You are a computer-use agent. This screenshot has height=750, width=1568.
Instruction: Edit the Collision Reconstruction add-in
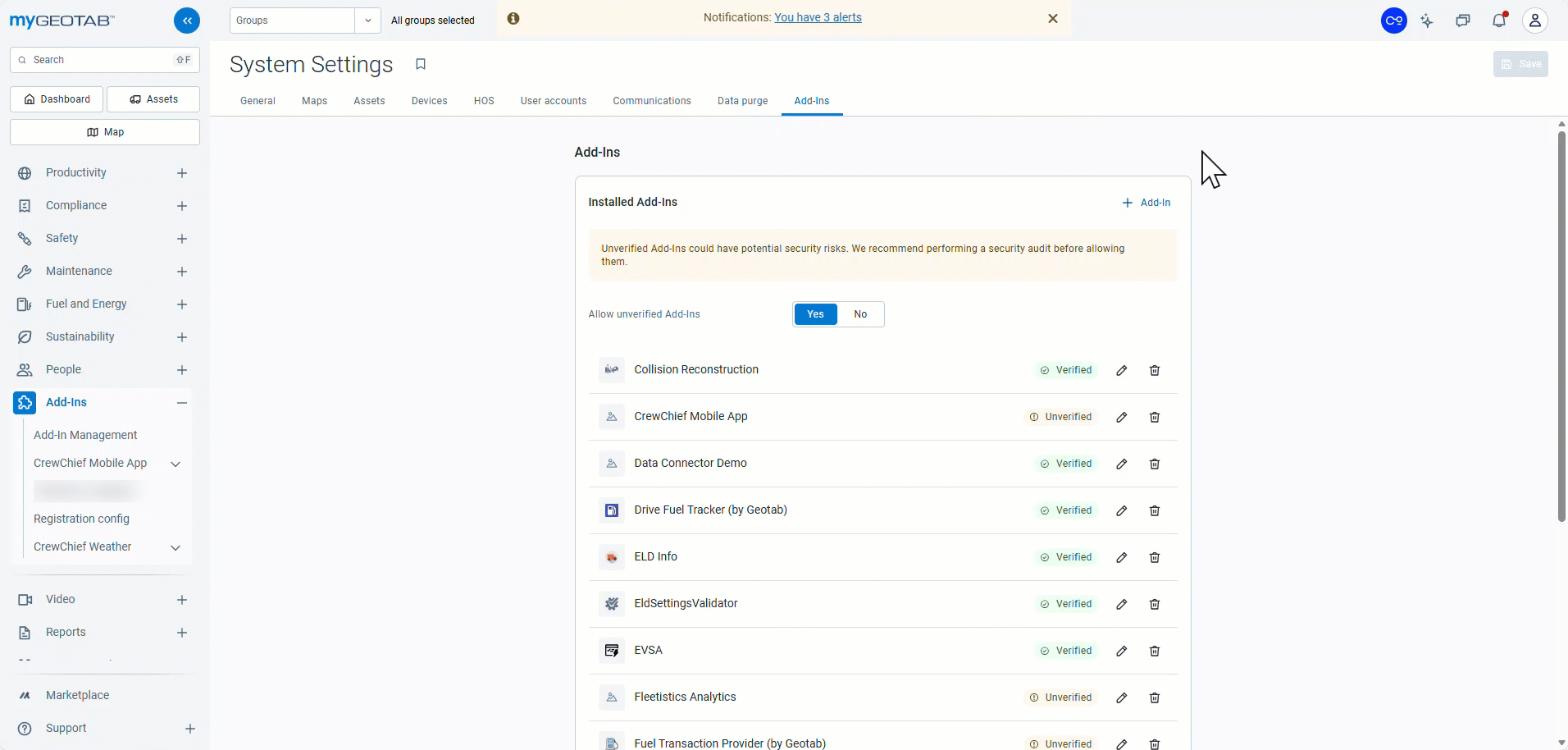[1121, 370]
